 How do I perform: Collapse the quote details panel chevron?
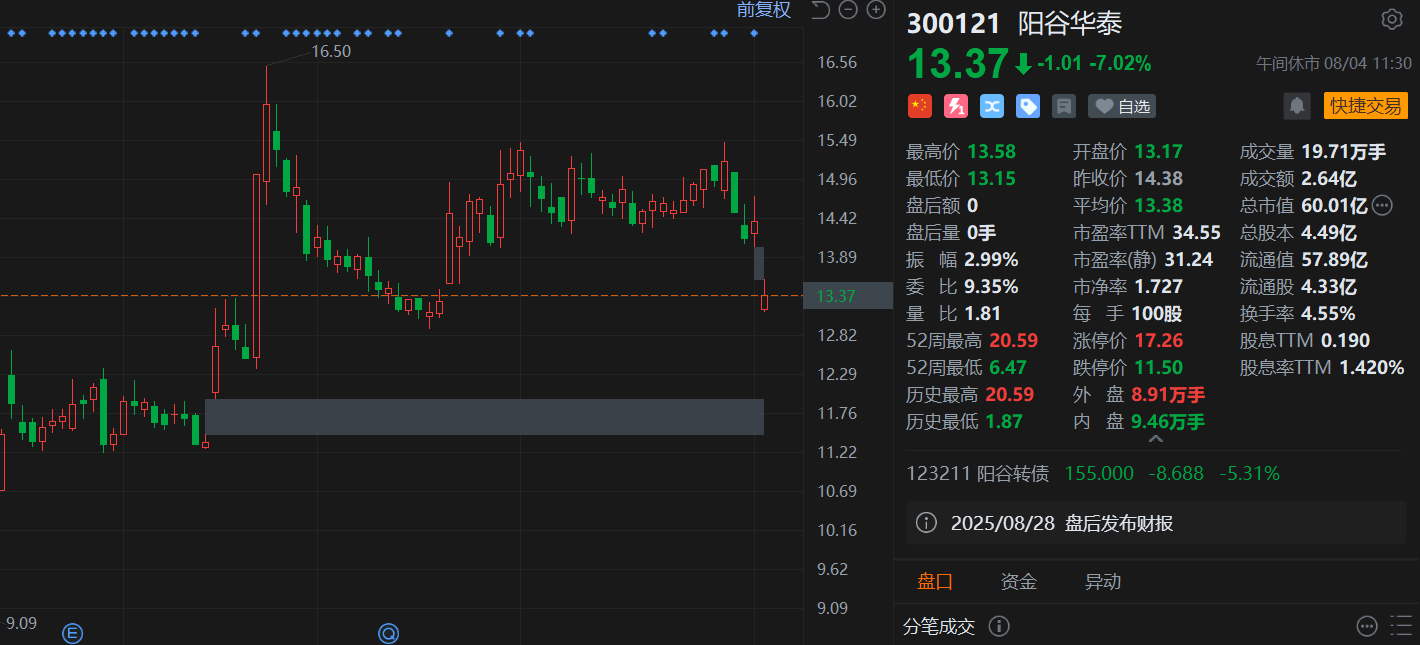tap(1156, 439)
